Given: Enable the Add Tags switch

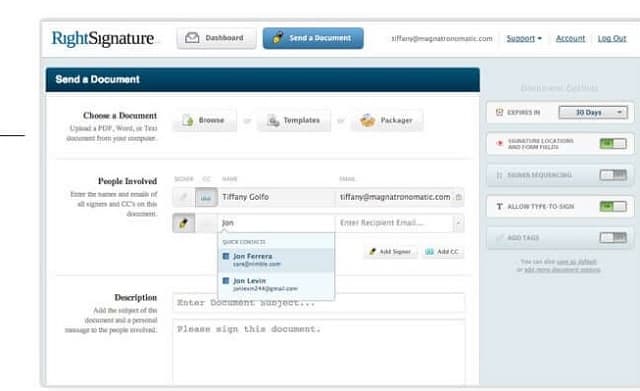Looking at the screenshot, I should (613, 238).
